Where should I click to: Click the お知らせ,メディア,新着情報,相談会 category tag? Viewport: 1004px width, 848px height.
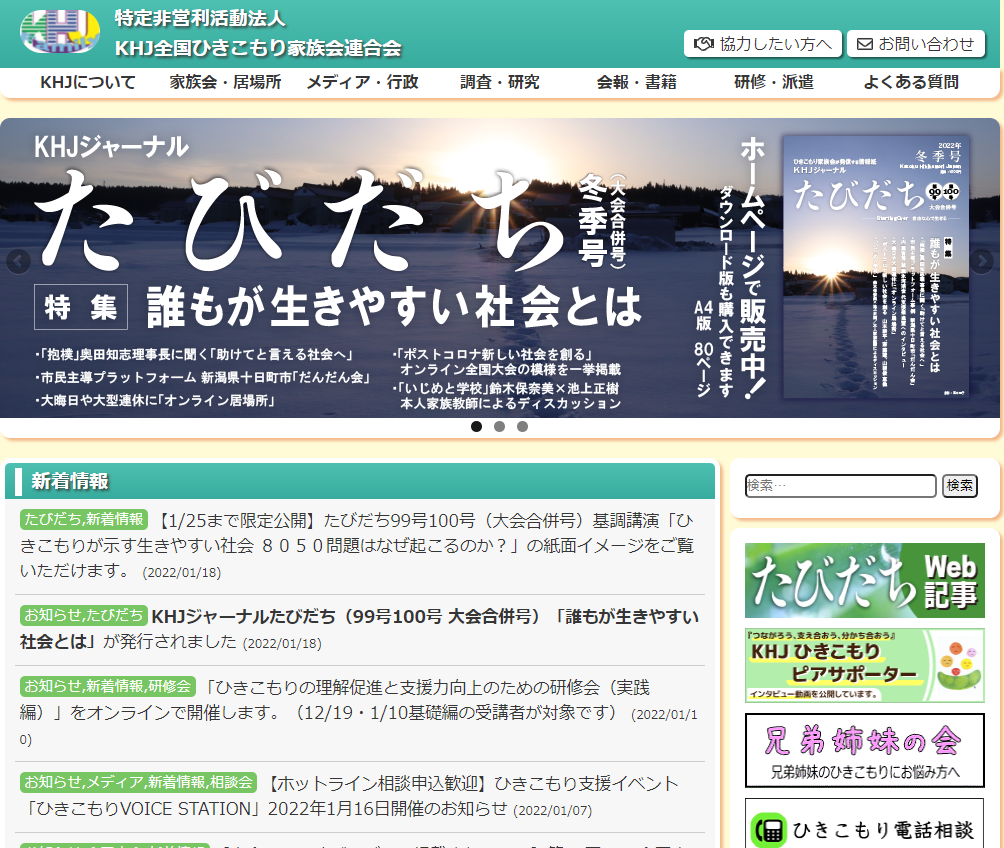[x=138, y=782]
